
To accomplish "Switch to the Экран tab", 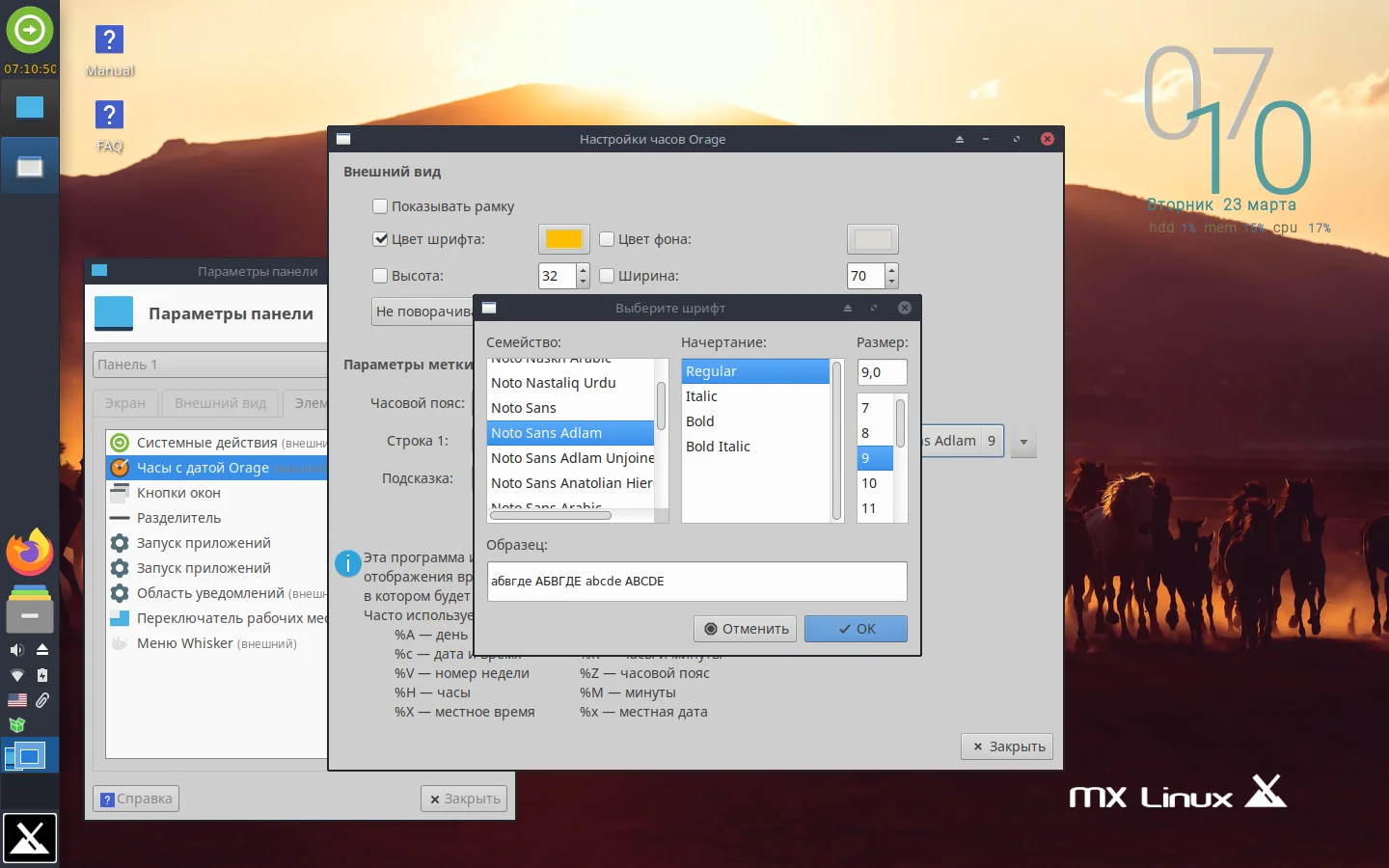I will pos(125,403).
